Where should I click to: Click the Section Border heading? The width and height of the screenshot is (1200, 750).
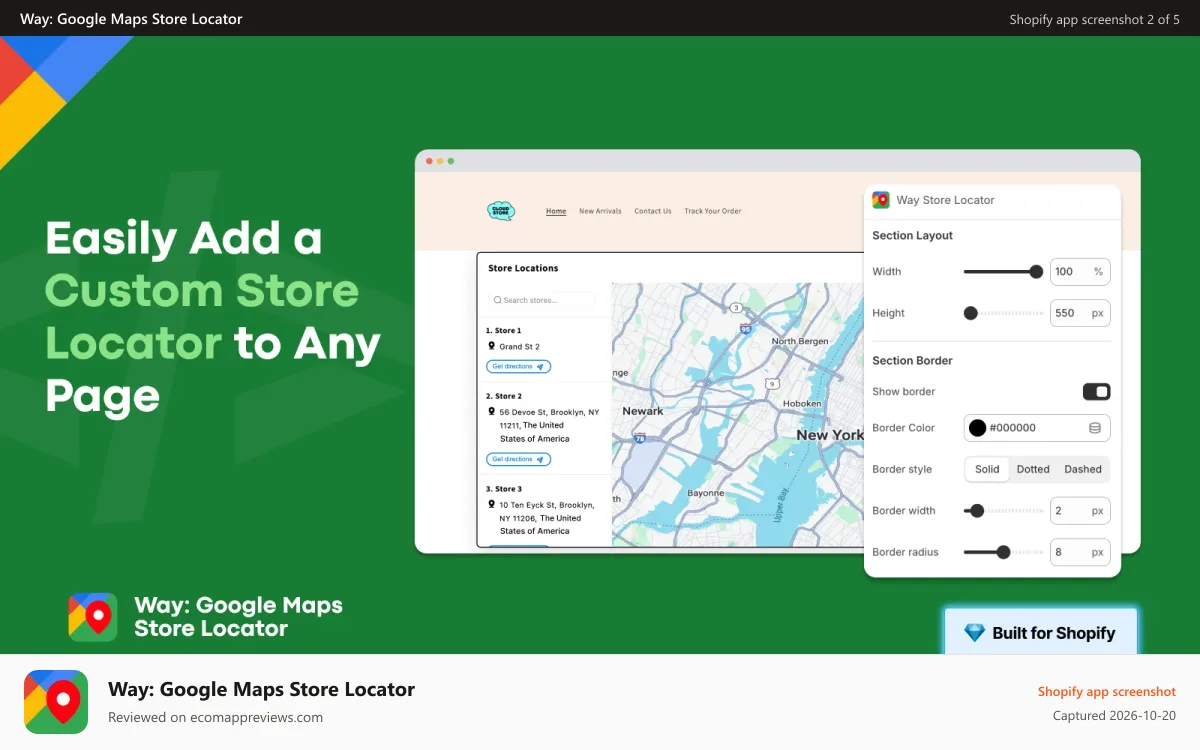pos(912,361)
